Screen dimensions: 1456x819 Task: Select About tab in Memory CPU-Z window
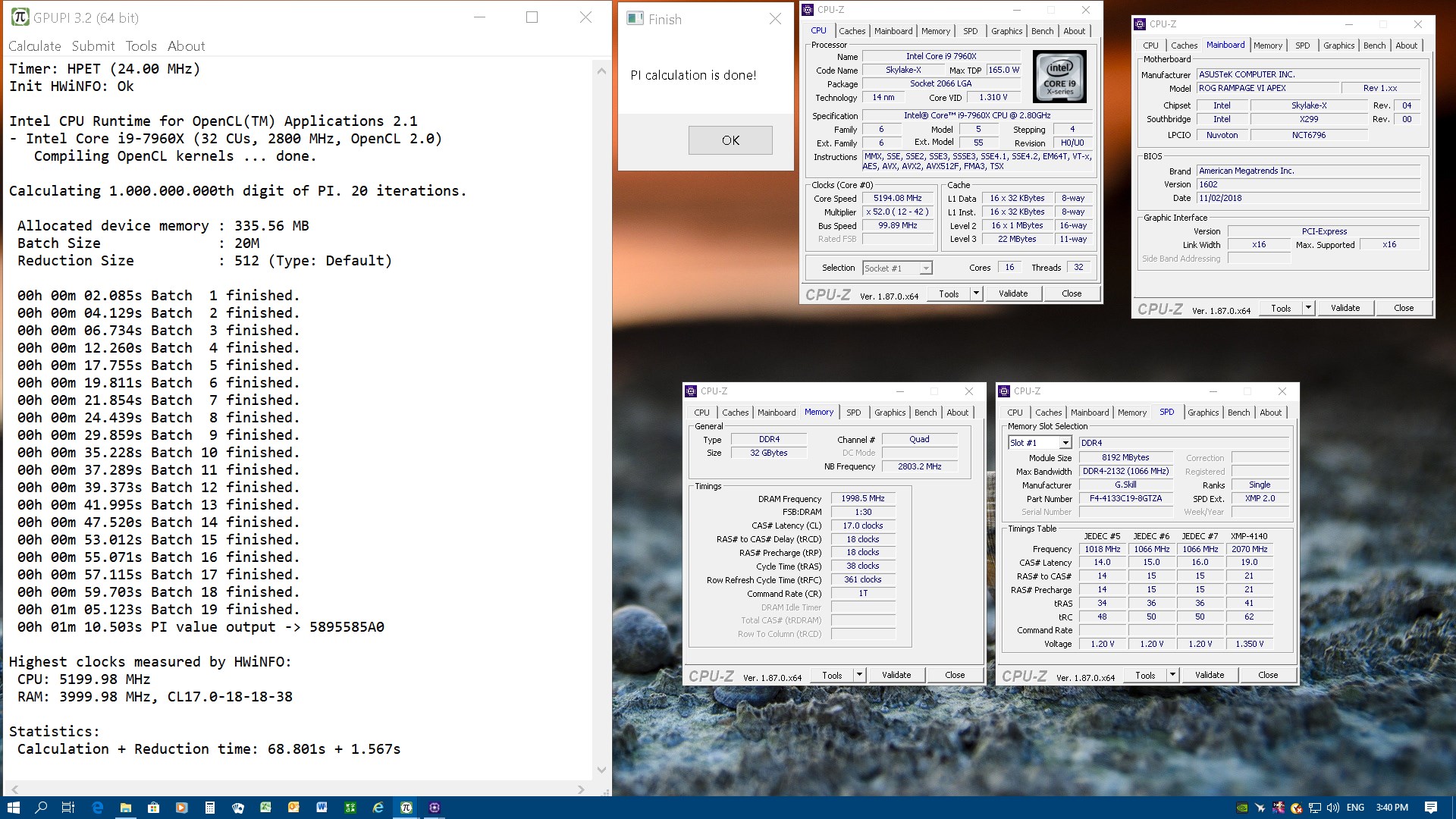point(957,413)
